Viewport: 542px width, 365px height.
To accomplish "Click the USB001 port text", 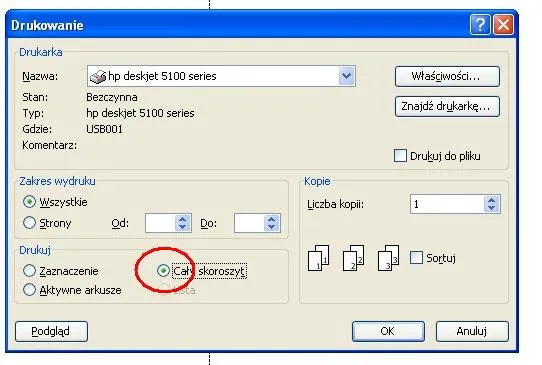I will tap(104, 129).
